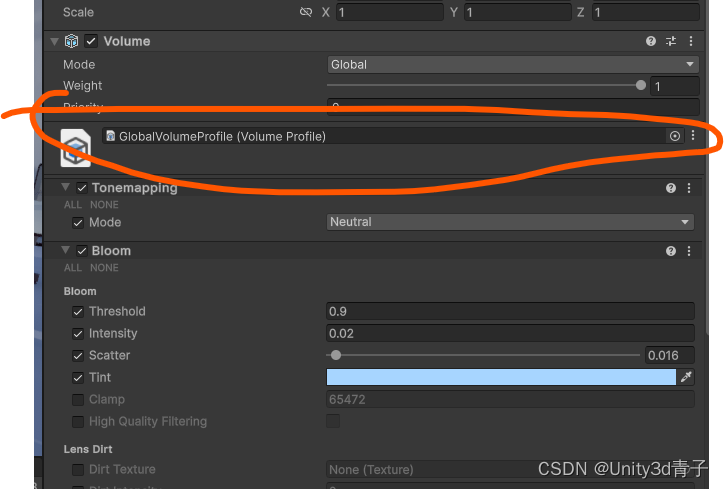Image resolution: width=724 pixels, height=489 pixels.
Task: Click the Clamp value field 65472
Action: [x=510, y=399]
